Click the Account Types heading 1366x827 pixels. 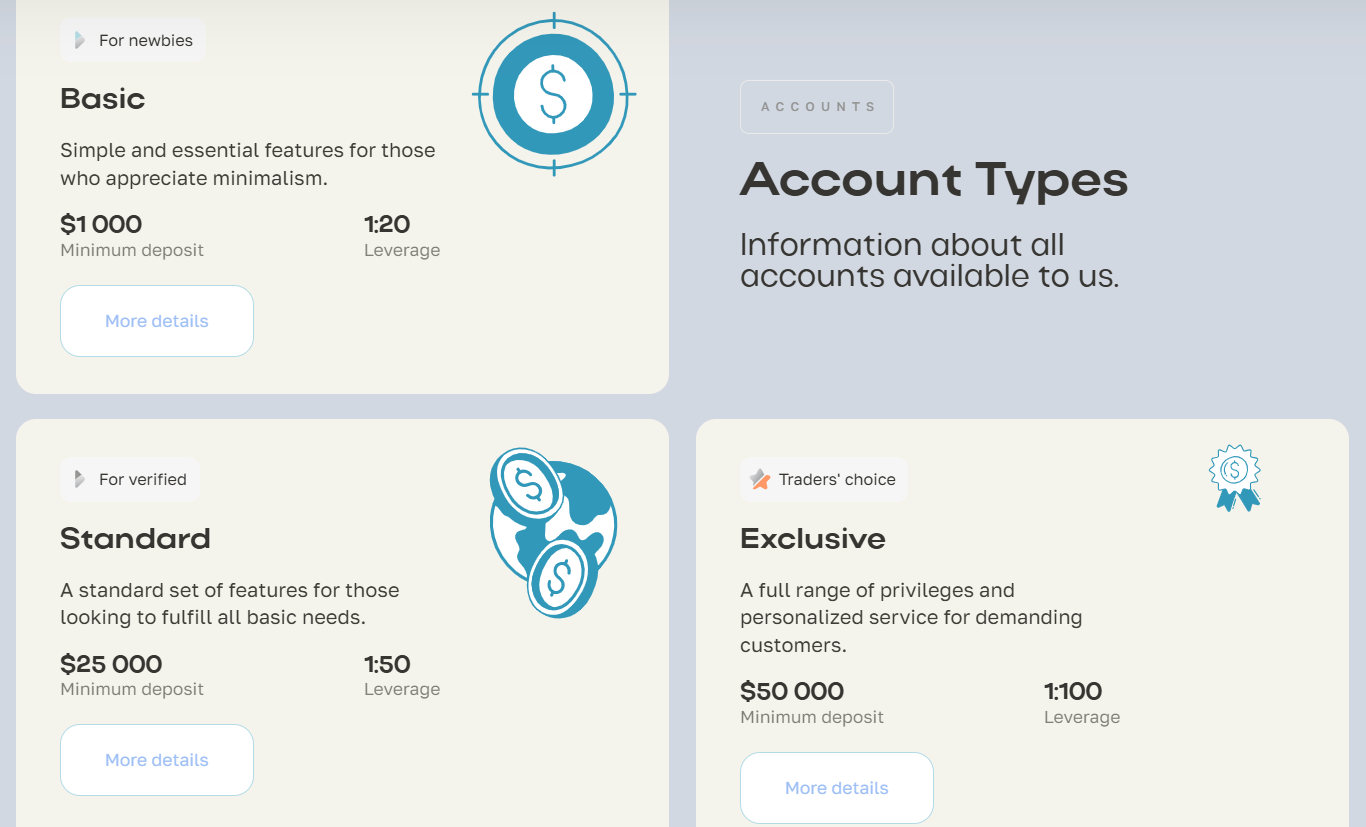[x=934, y=180]
